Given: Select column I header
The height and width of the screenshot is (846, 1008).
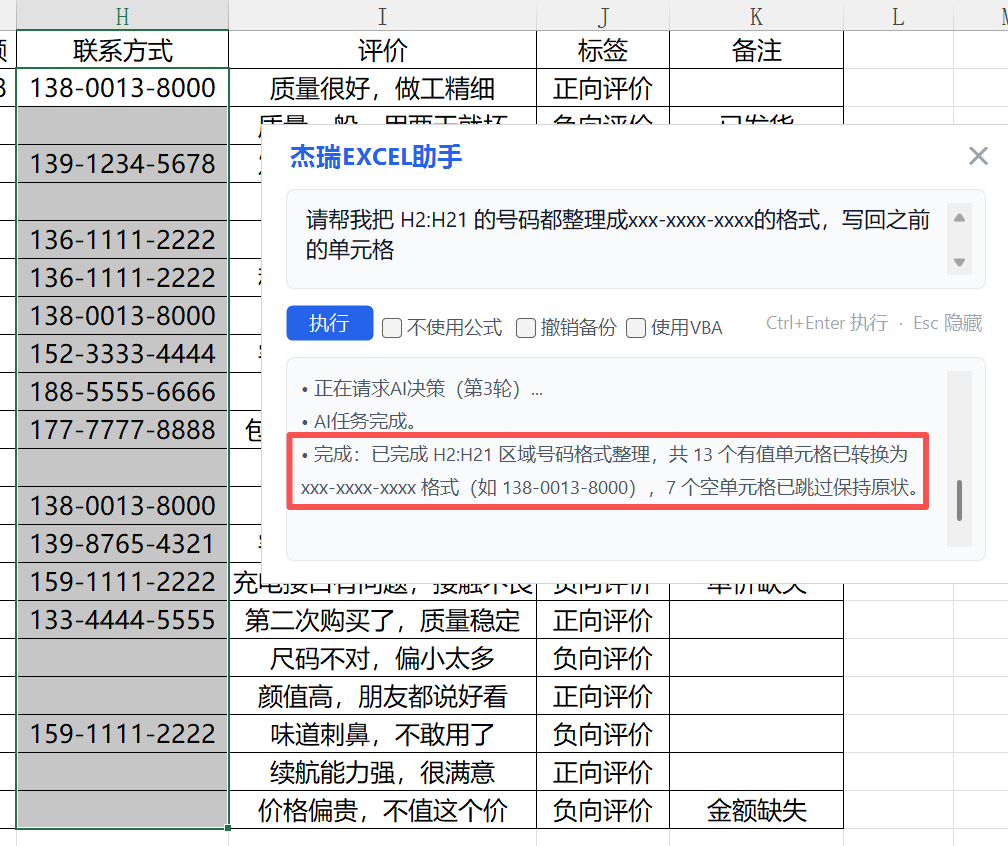Looking at the screenshot, I should [382, 15].
